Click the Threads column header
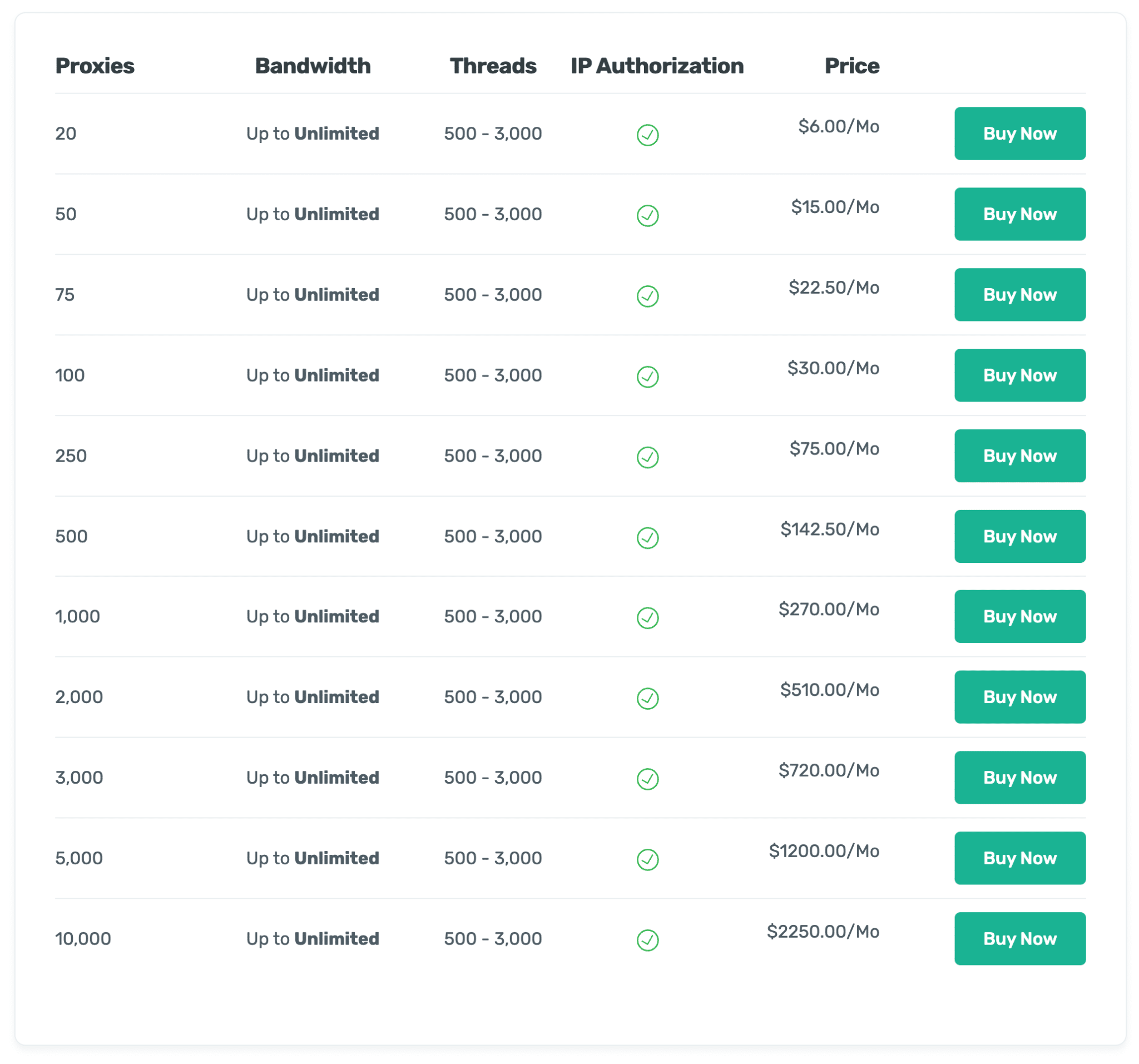 [493, 66]
